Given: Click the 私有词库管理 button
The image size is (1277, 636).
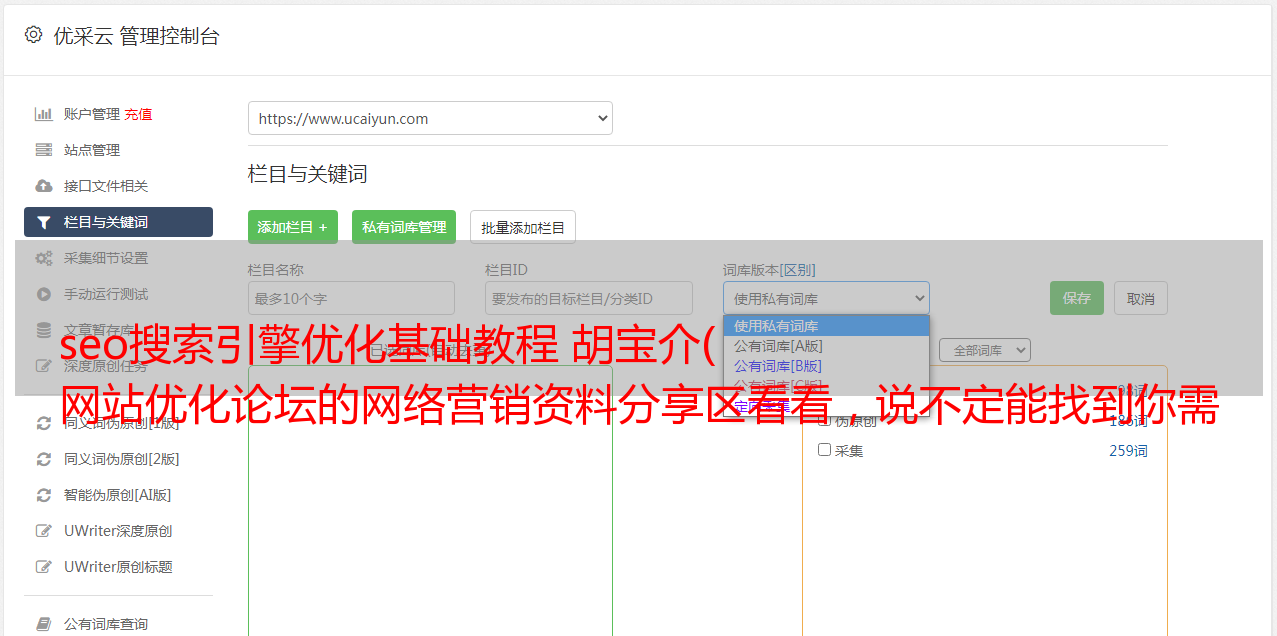Looking at the screenshot, I should [x=404, y=227].
